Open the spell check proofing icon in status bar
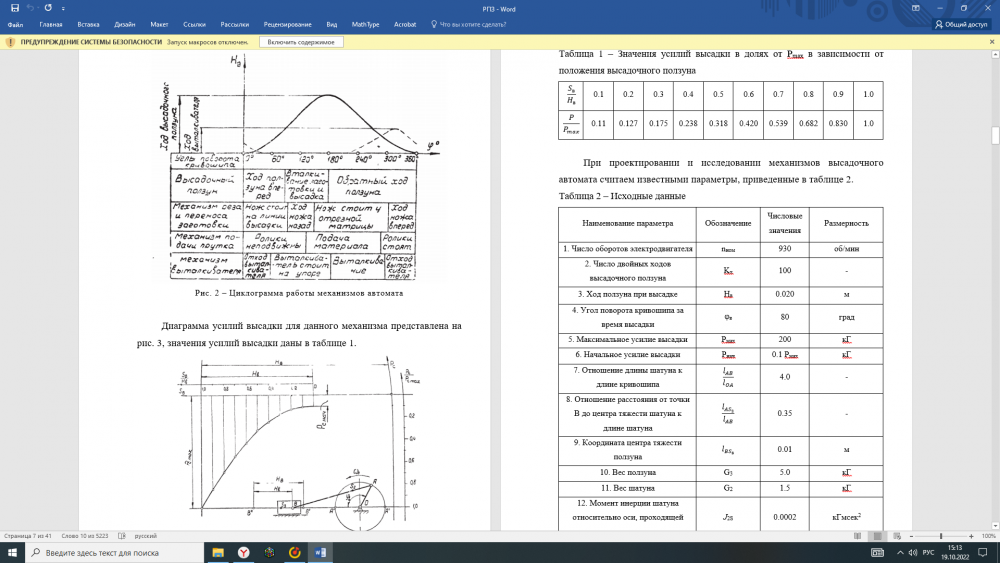This screenshot has width=1000, height=563. coord(124,535)
